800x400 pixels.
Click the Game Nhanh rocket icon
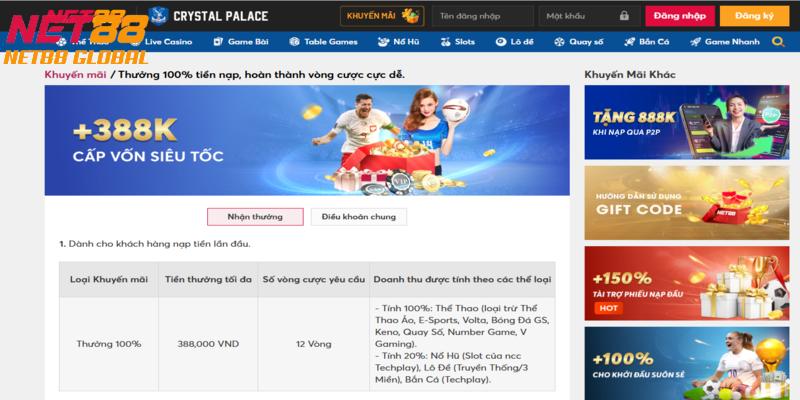coord(695,42)
